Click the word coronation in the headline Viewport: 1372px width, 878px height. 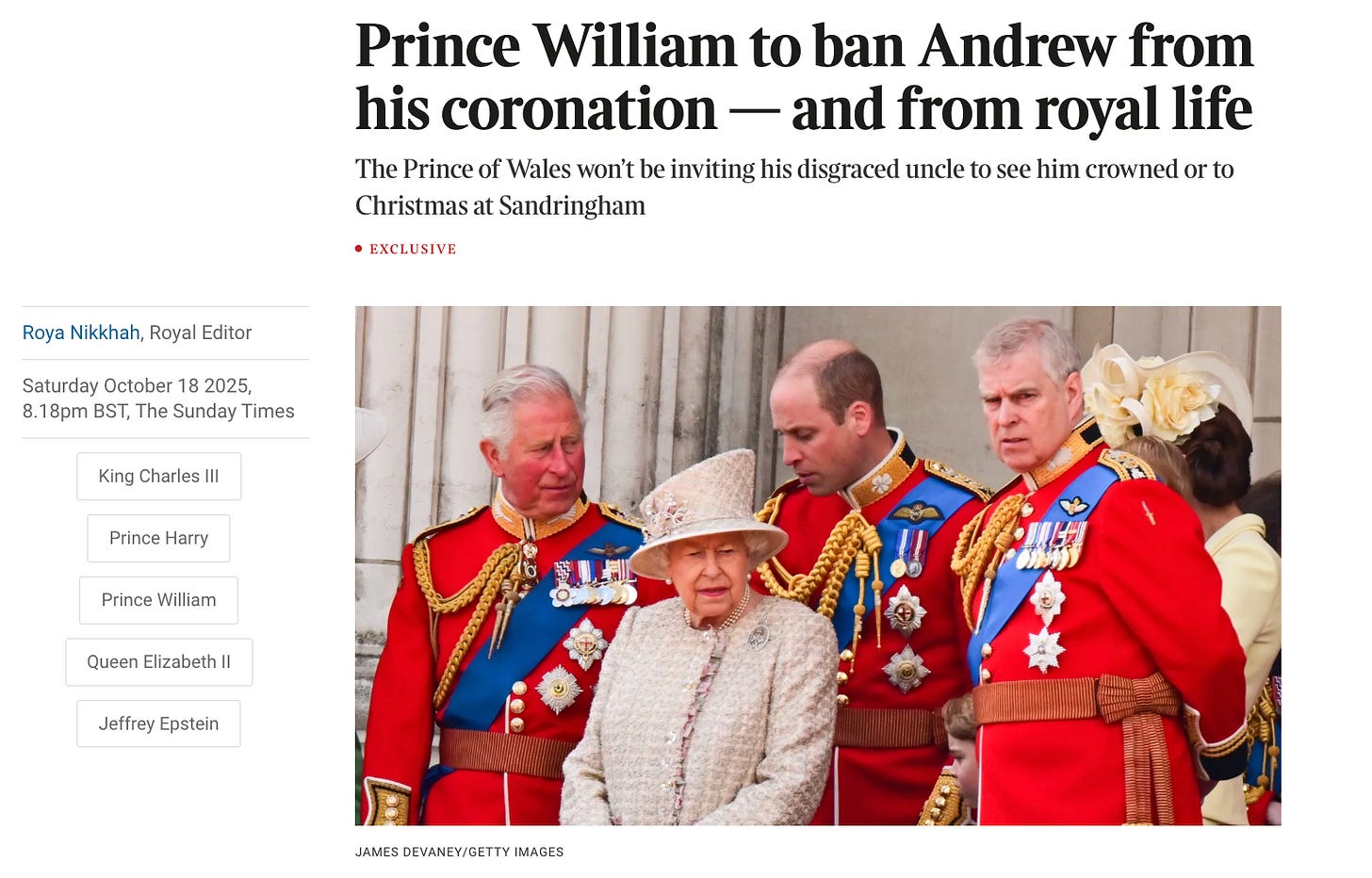[579, 109]
